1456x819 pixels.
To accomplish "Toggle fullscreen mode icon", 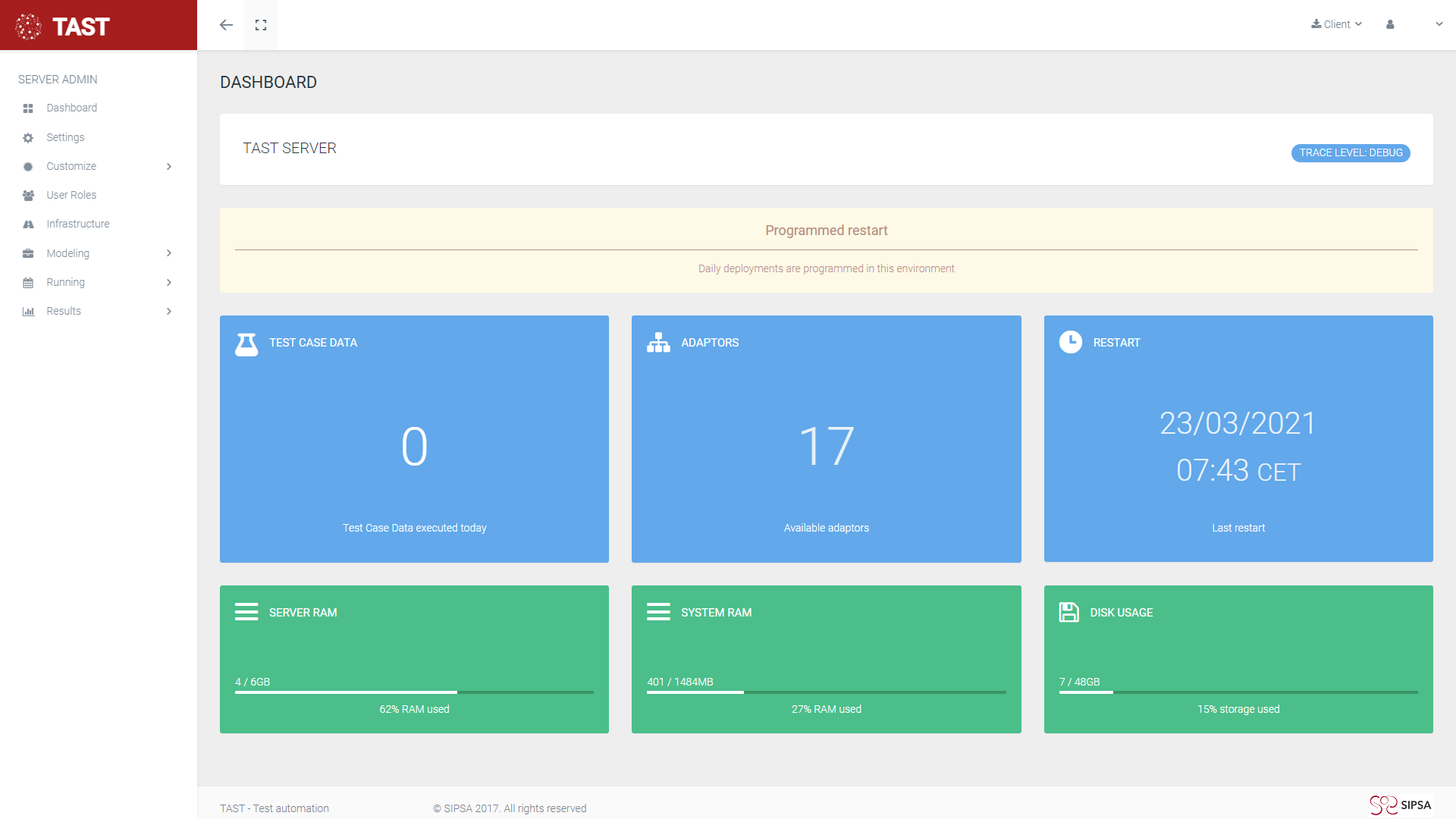I will [x=261, y=25].
